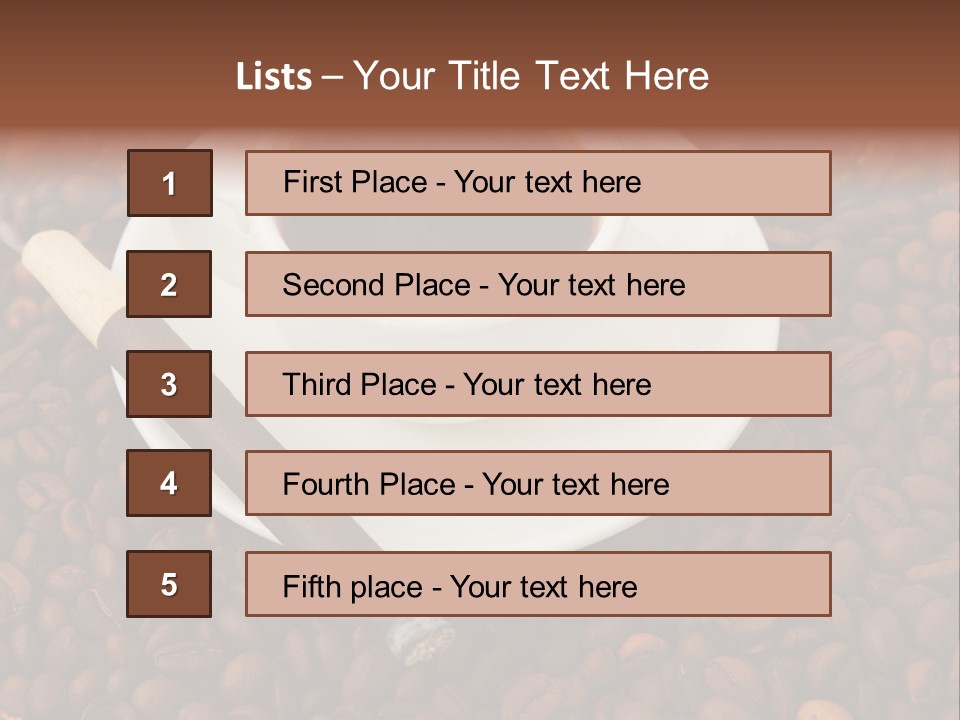Click the number 1 box
The image size is (960, 720).
[169, 183]
